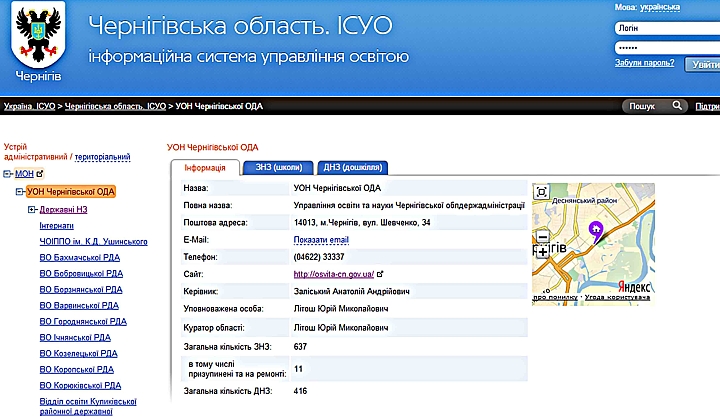Click the purple home marker on map
This screenshot has width=720, height=417.
[595, 230]
